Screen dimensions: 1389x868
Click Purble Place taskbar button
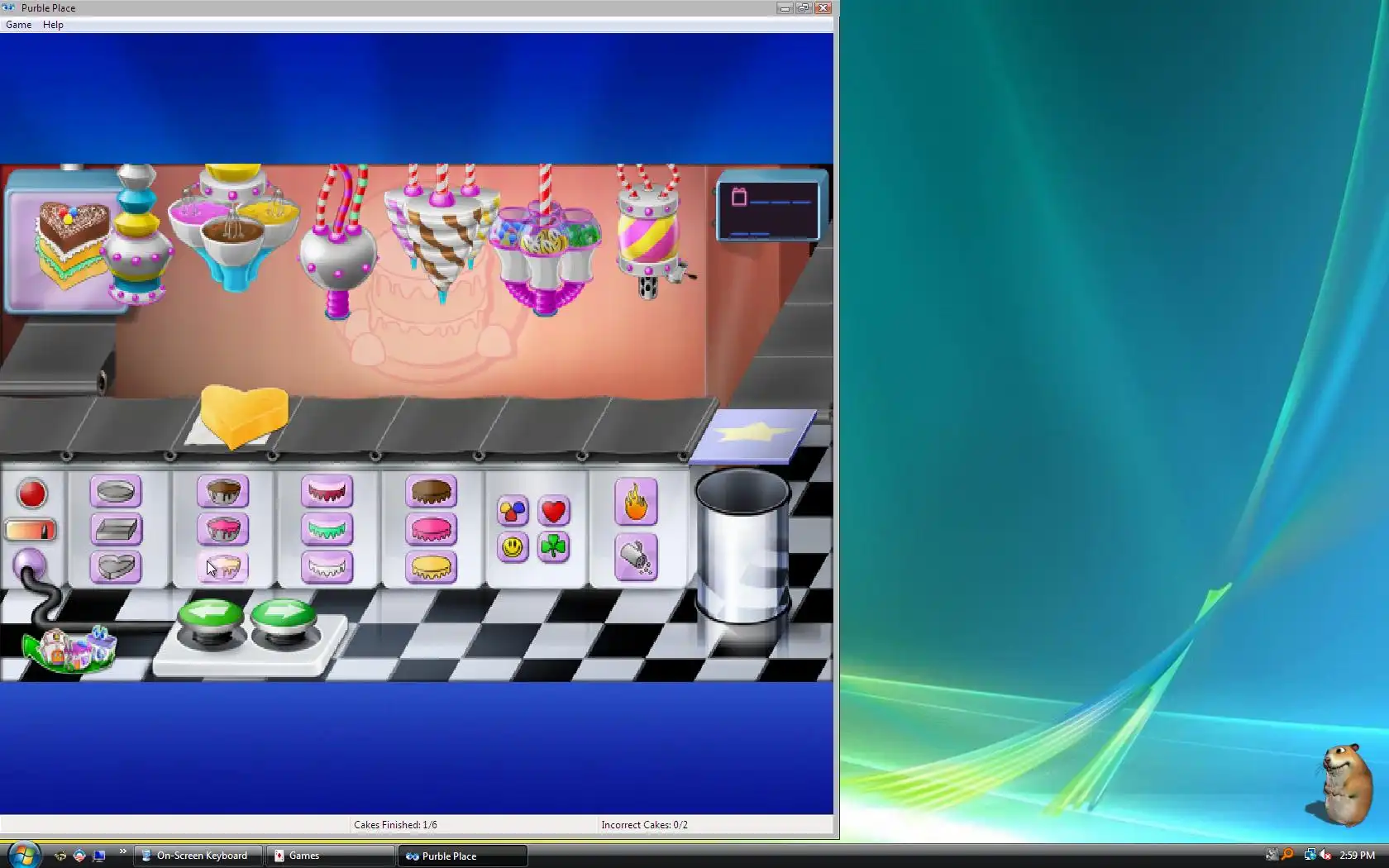pyautogui.click(x=463, y=856)
